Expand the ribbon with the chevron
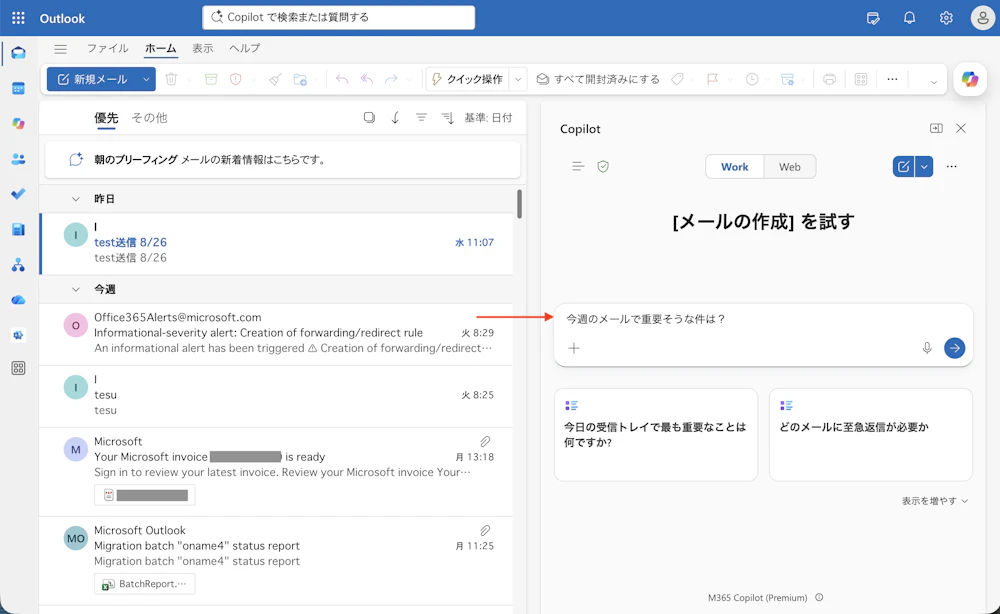The width and height of the screenshot is (1000, 614). [x=934, y=82]
